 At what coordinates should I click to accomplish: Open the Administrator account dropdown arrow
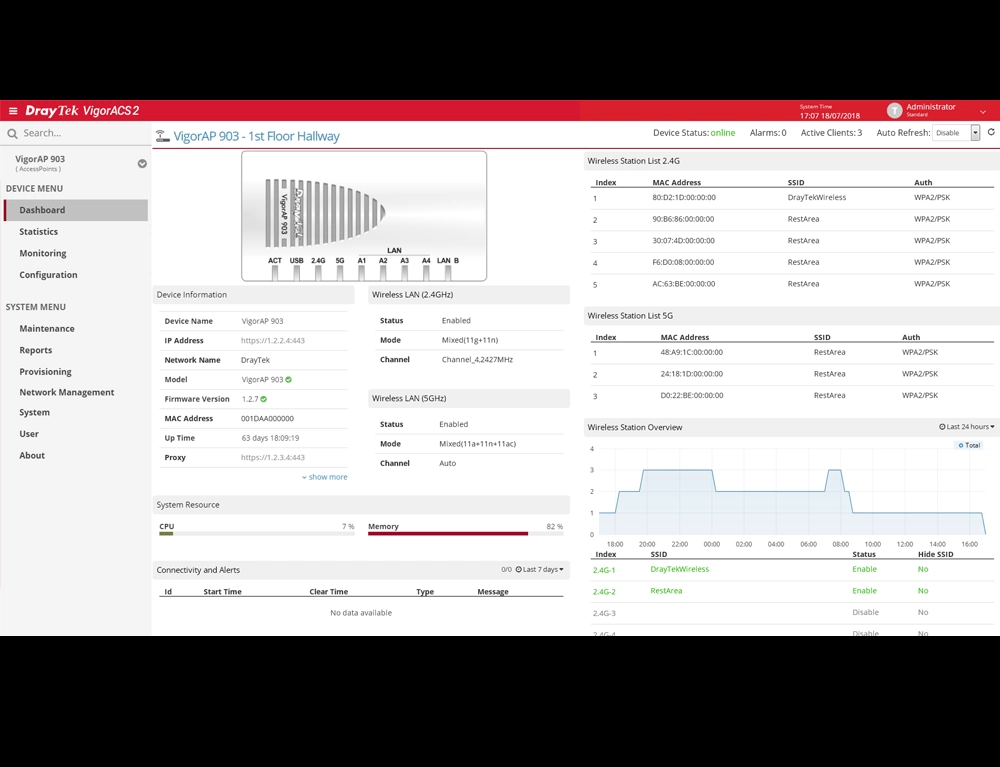[x=983, y=112]
